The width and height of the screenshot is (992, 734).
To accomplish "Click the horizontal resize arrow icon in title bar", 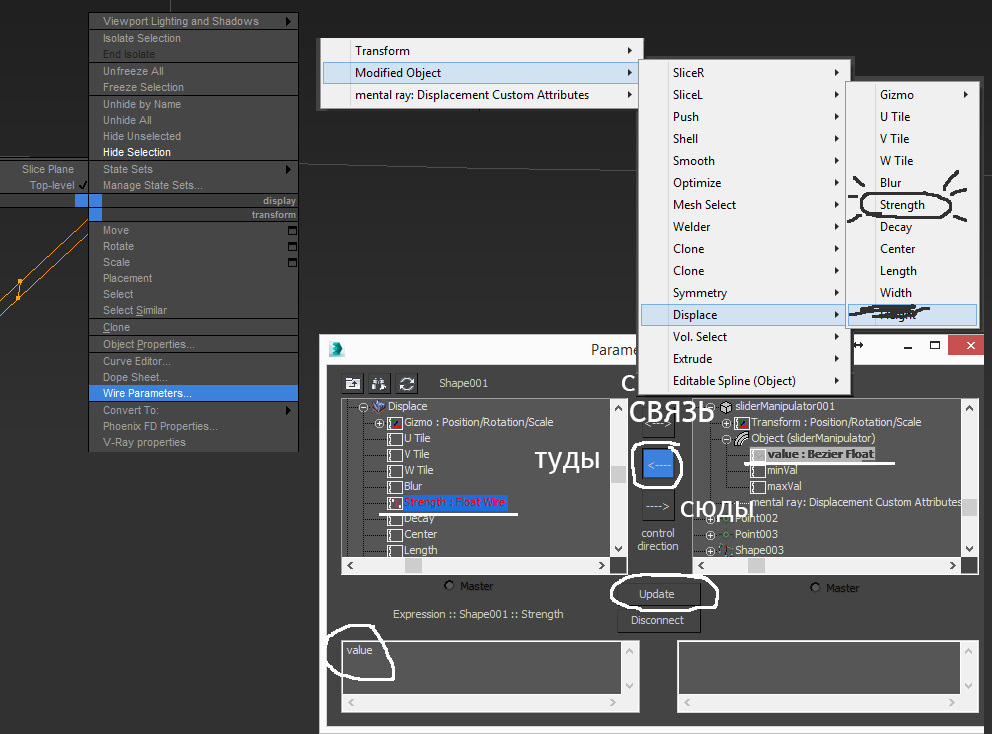I will click(859, 345).
